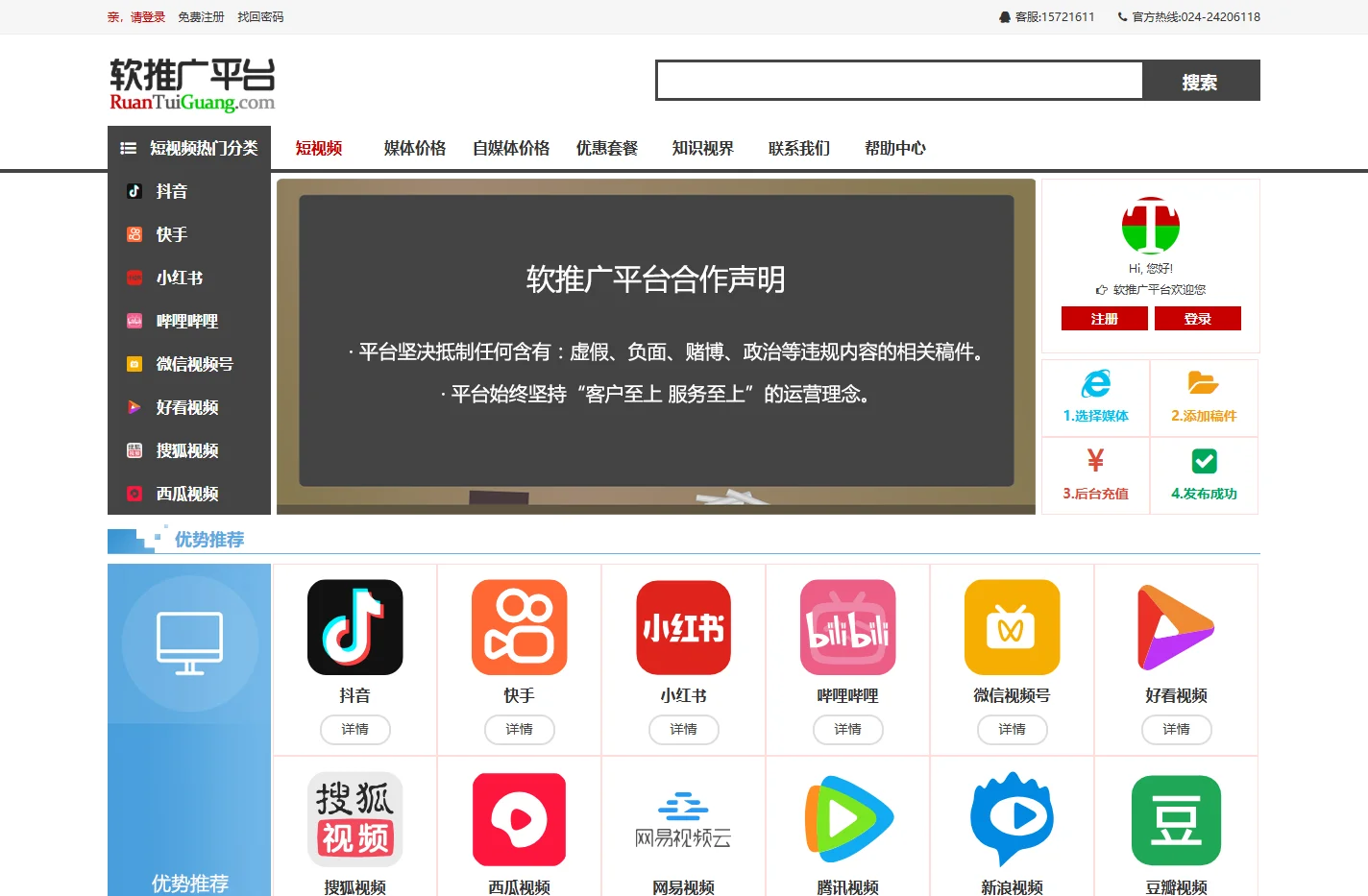Click the 官方热线 phone number
The width and height of the screenshot is (1368, 896).
tap(1189, 17)
